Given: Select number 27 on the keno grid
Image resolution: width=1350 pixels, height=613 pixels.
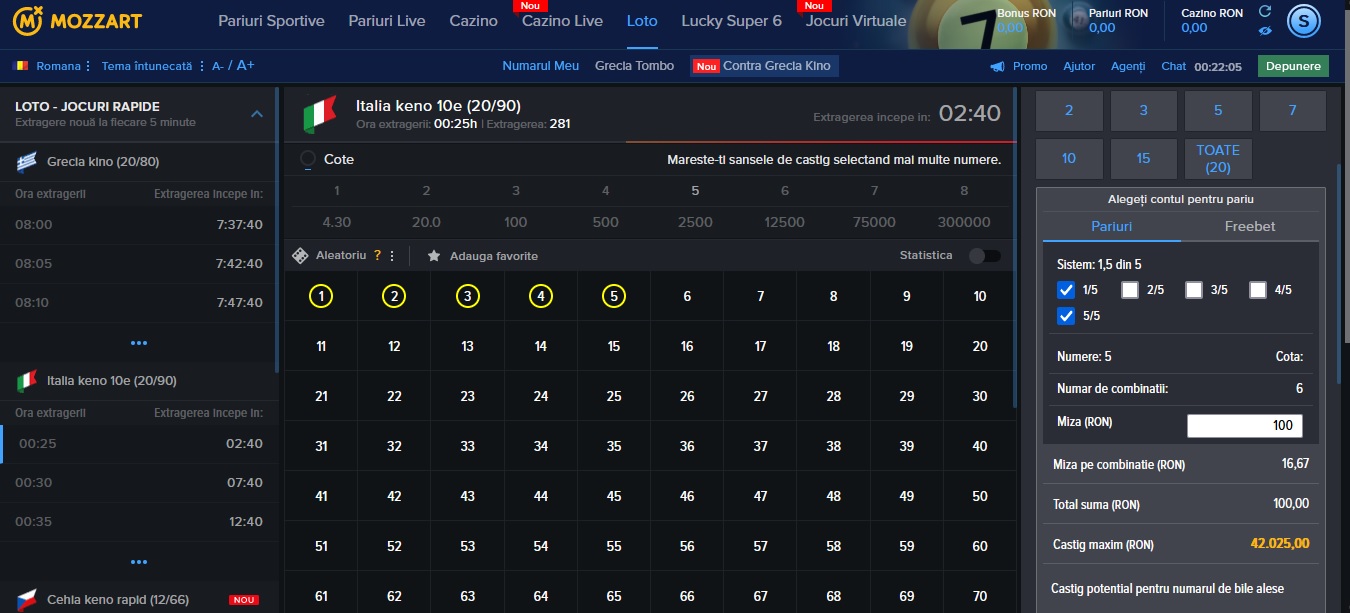Looking at the screenshot, I should [x=760, y=396].
